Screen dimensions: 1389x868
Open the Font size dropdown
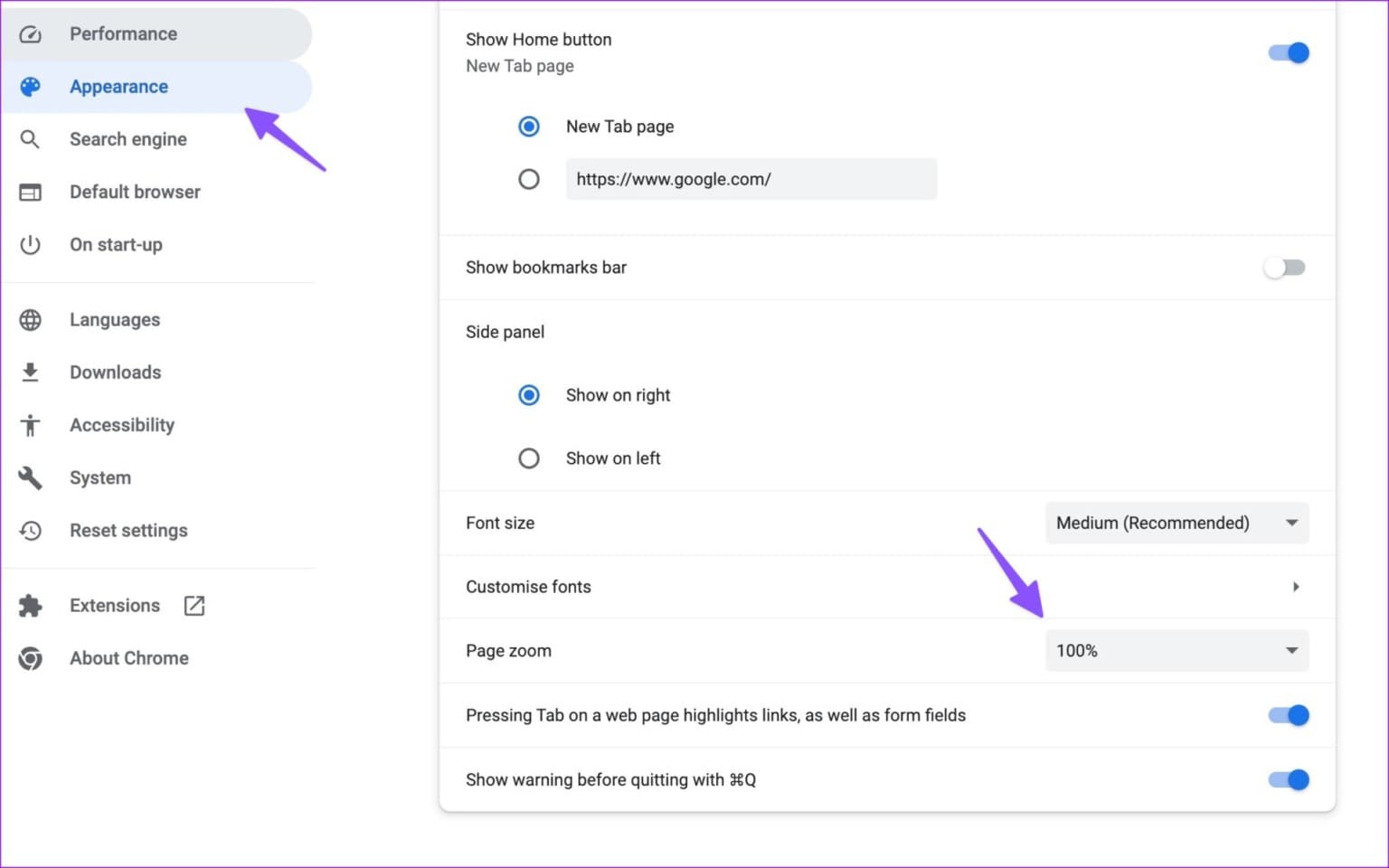pyautogui.click(x=1176, y=523)
